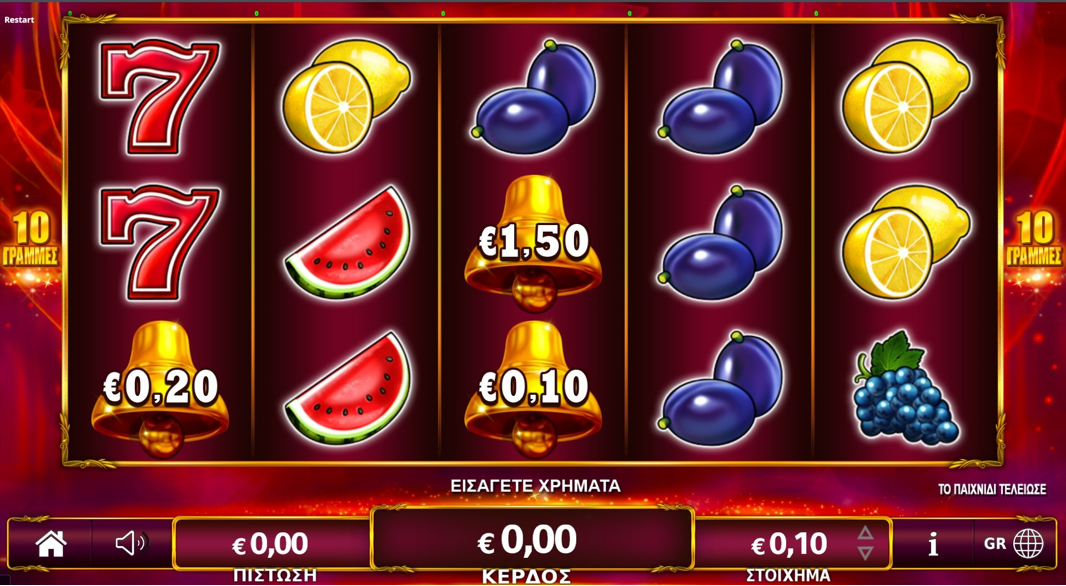
Task: Click the middle watermelon slice symbol
Action: (x=347, y=243)
